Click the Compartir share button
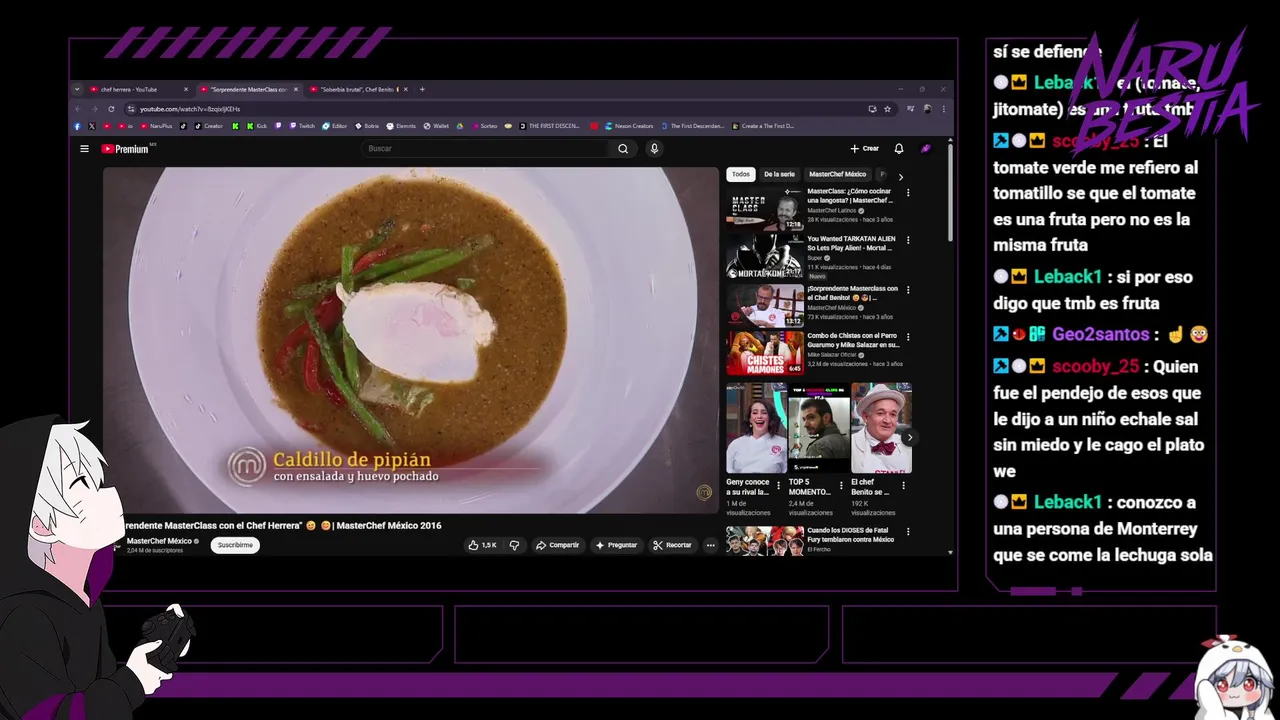The height and width of the screenshot is (720, 1280). (x=557, y=545)
